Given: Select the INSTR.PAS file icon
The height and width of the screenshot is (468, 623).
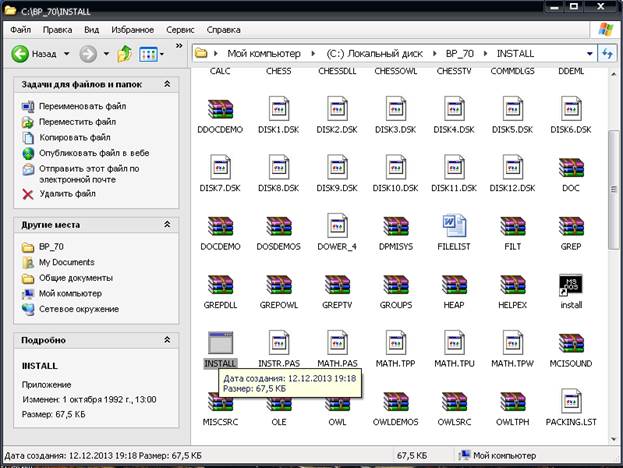Looking at the screenshot, I should 279,342.
